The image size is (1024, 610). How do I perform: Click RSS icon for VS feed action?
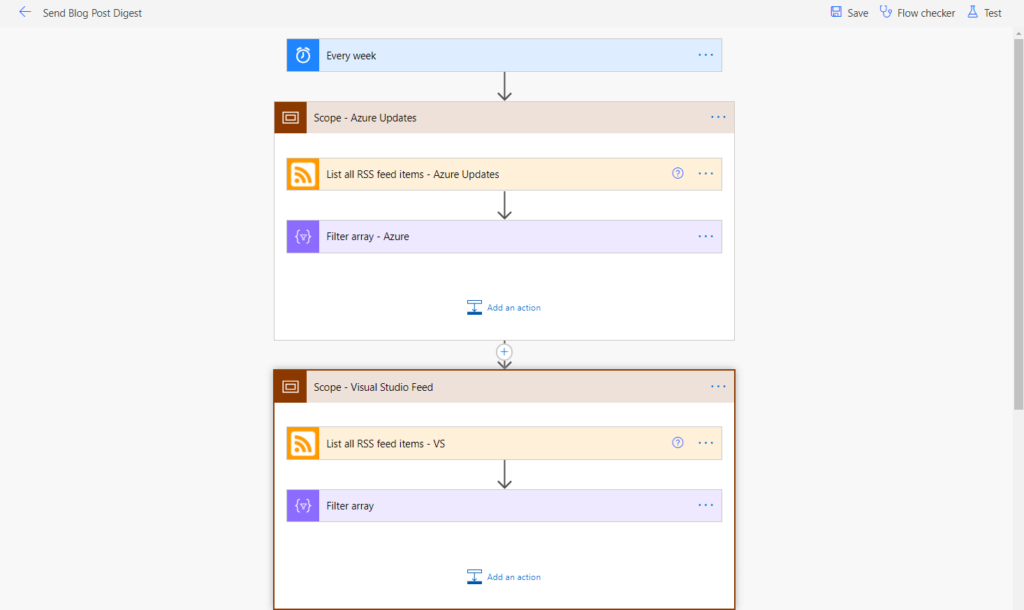click(x=303, y=443)
